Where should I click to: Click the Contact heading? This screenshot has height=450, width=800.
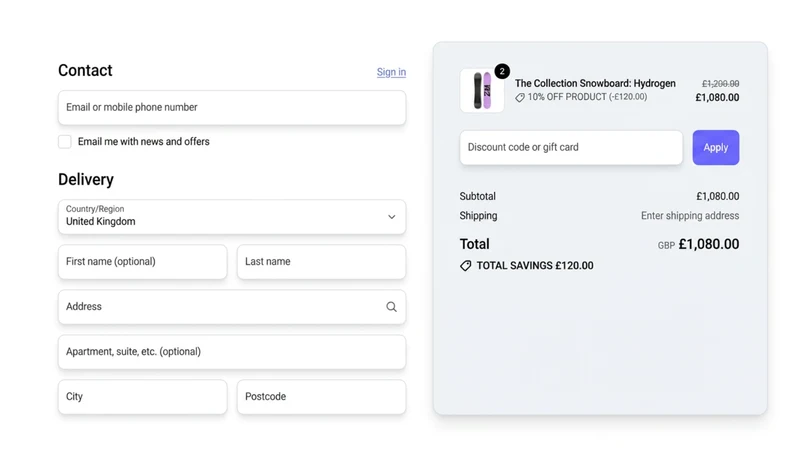85,70
